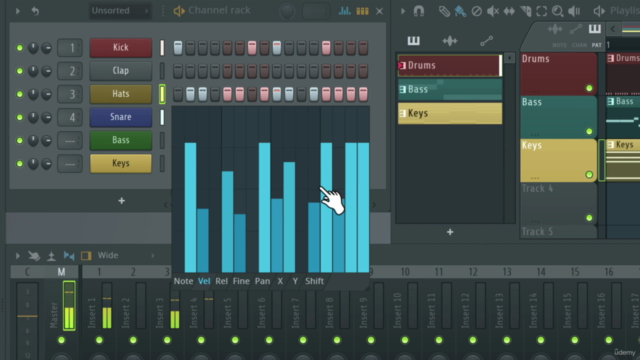Open the Hats channel button
The width and height of the screenshot is (640, 360).
point(121,94)
